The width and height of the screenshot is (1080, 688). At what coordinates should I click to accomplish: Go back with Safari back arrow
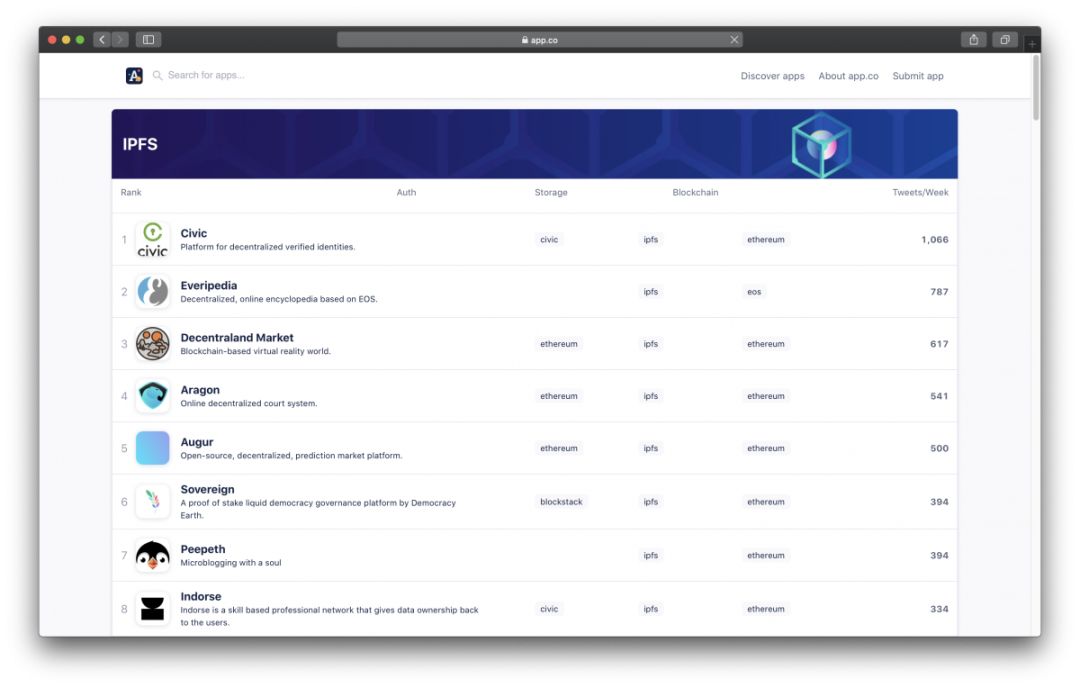coord(102,39)
